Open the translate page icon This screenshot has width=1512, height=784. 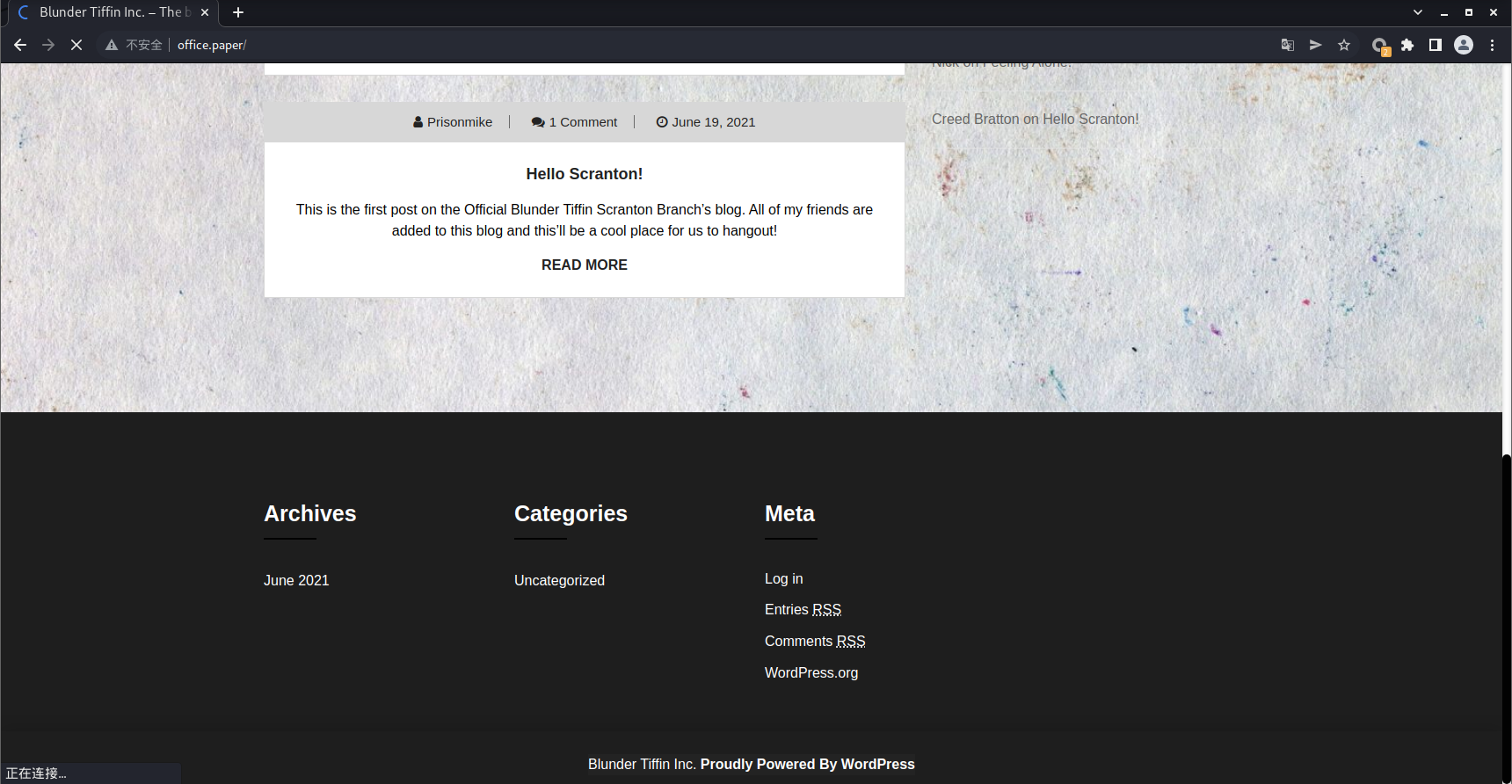pyautogui.click(x=1288, y=45)
